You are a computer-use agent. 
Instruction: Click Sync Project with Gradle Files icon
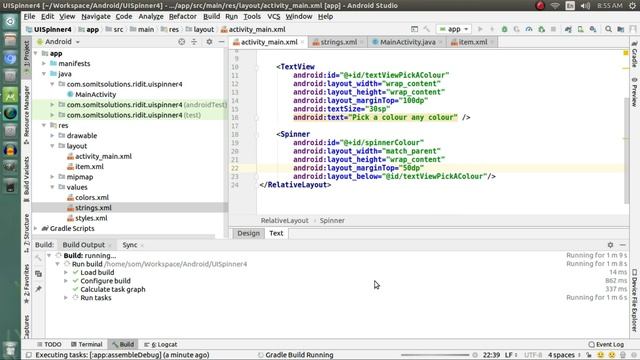568,29
